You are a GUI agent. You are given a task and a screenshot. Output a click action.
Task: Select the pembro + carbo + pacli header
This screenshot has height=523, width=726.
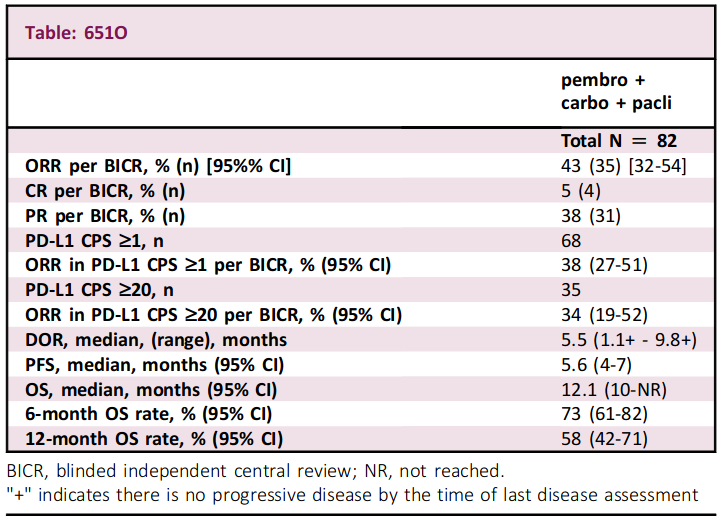pos(616,91)
